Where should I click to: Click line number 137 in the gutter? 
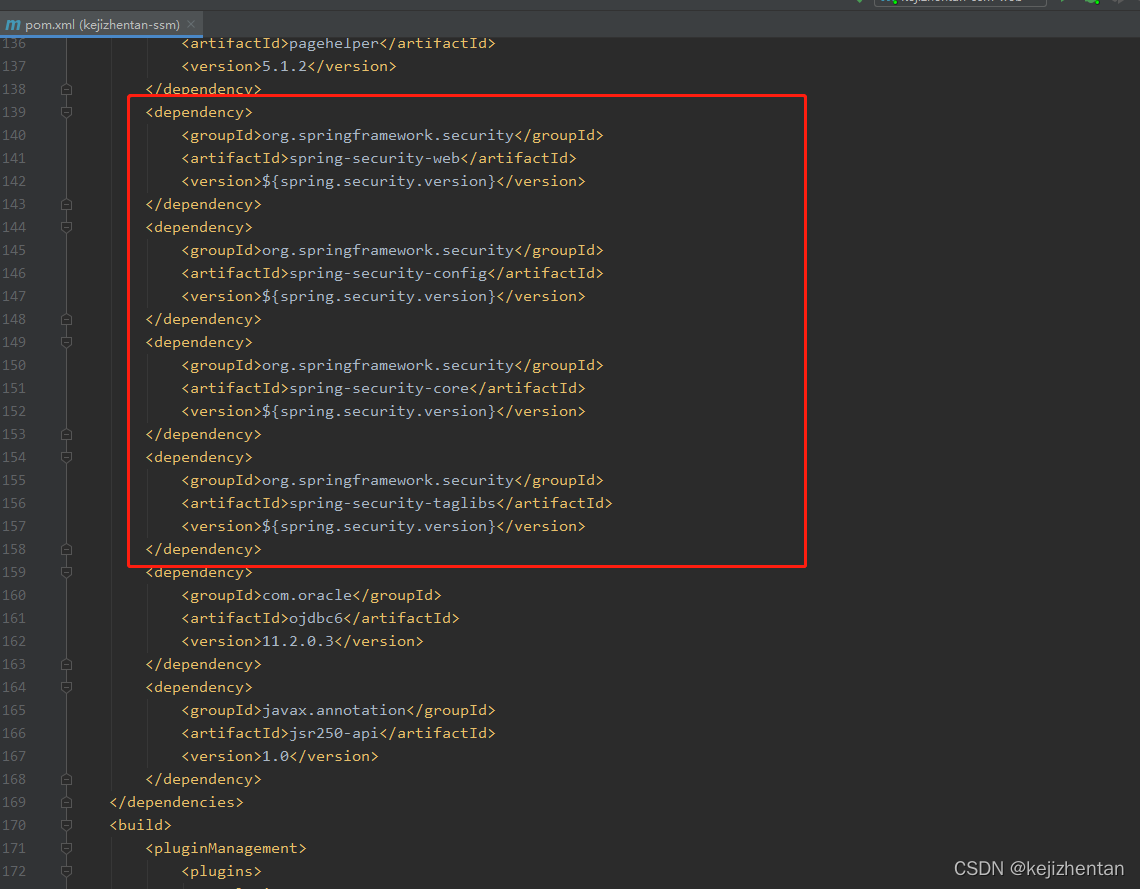[x=14, y=66]
